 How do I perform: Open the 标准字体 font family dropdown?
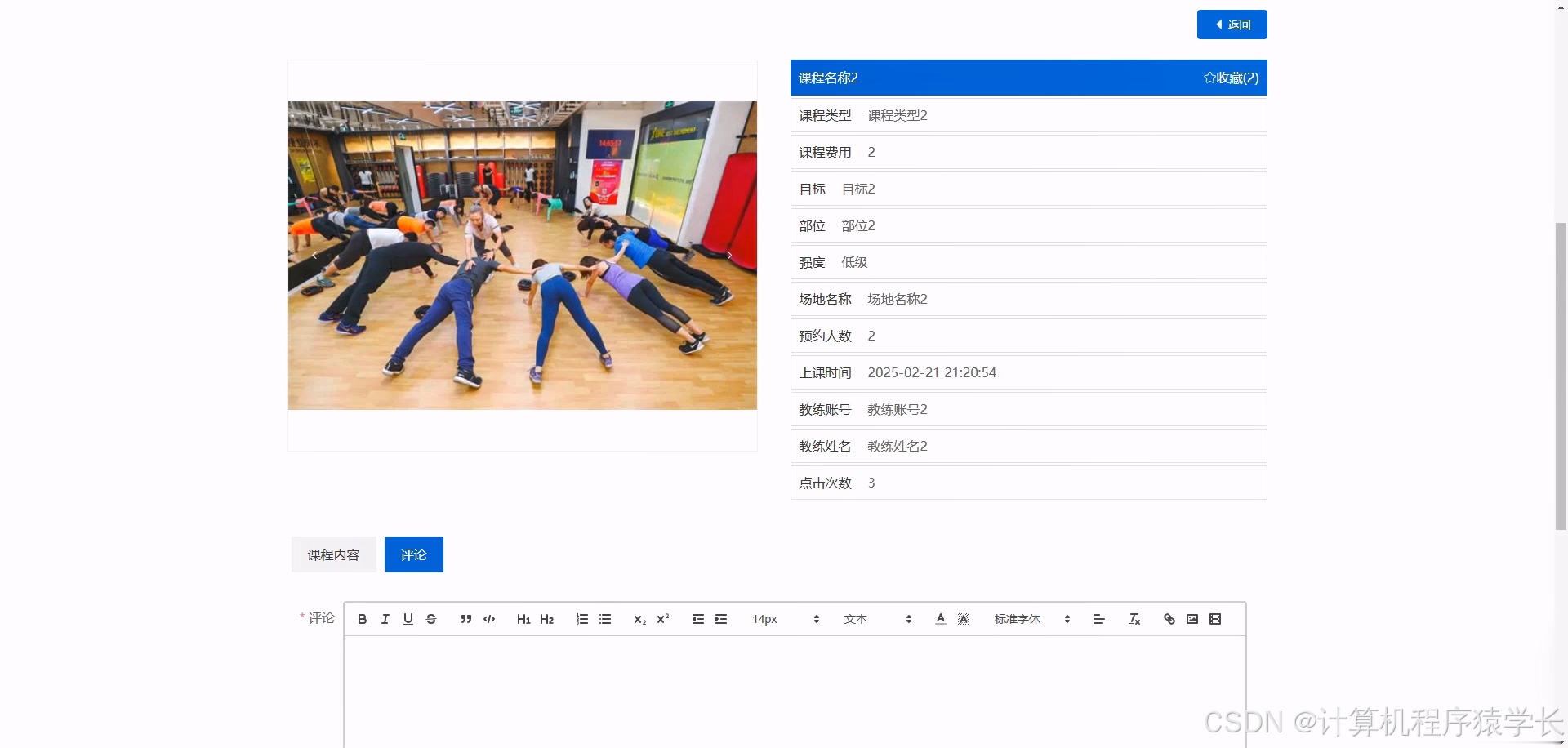click(1017, 619)
